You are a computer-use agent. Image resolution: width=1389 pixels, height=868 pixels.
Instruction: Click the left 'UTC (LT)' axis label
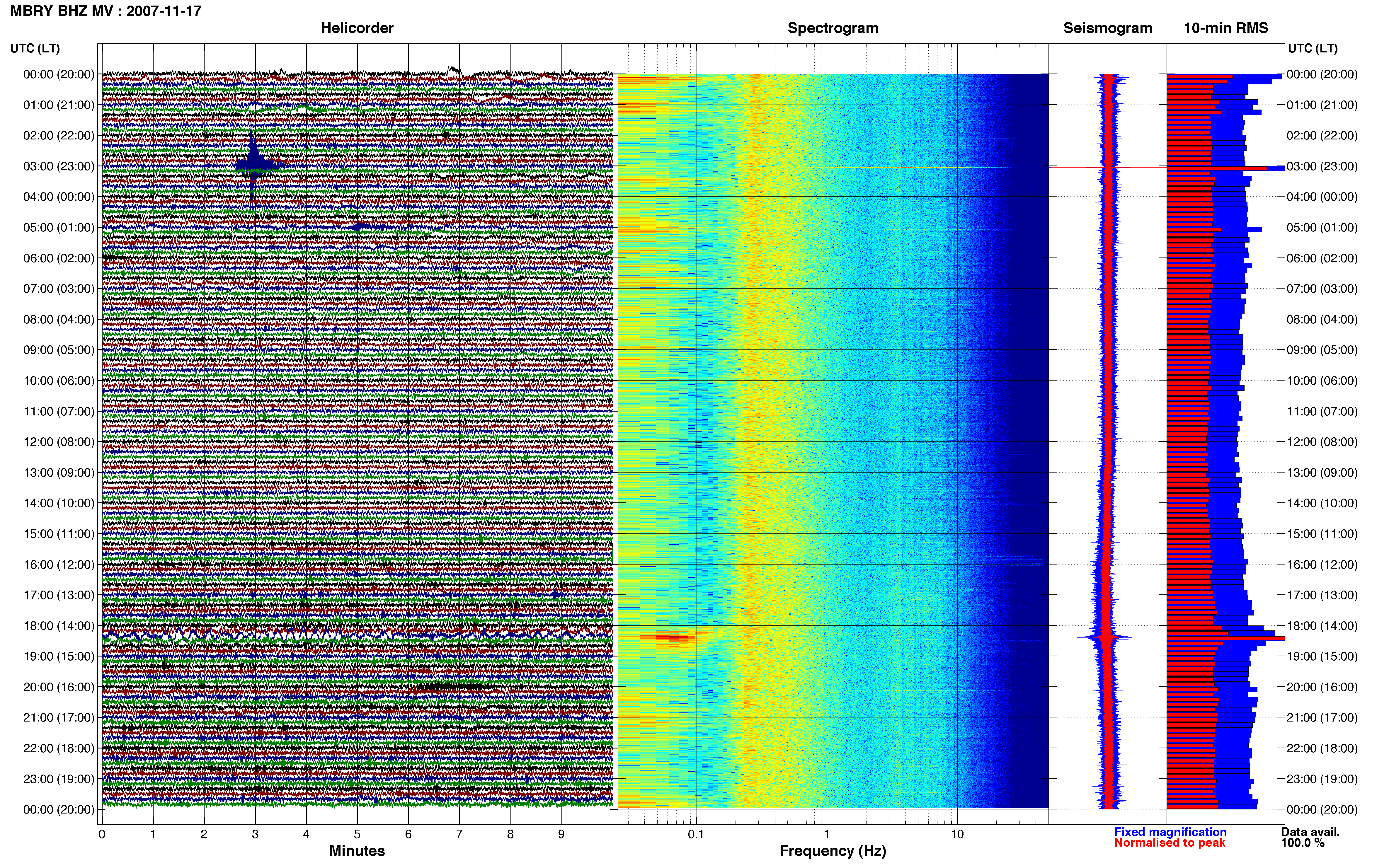pos(35,48)
